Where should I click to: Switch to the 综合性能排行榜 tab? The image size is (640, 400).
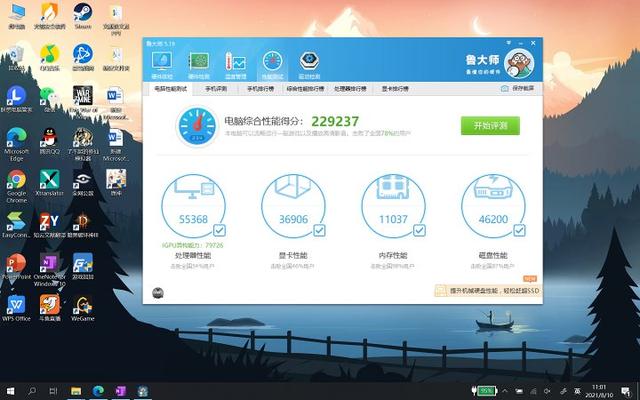[305, 89]
